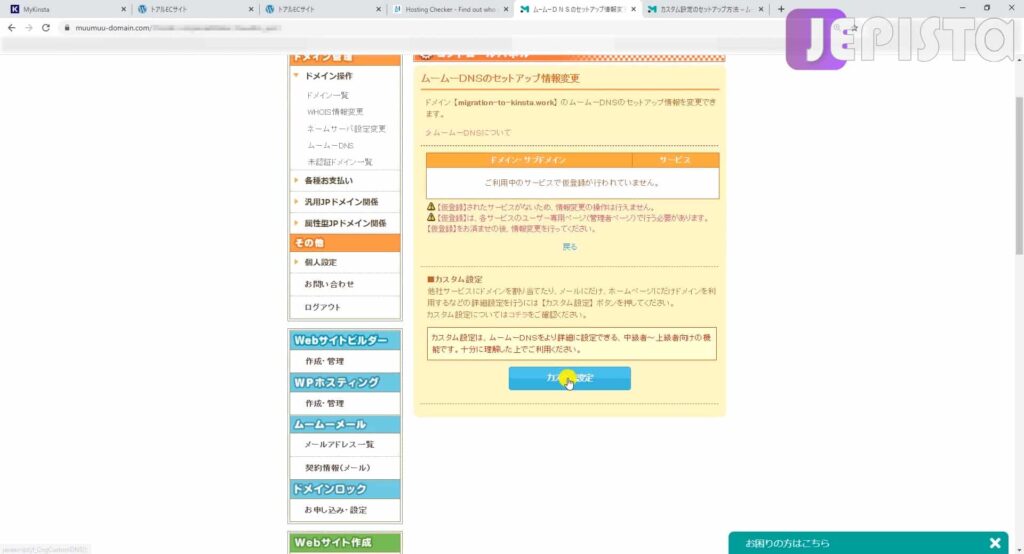Click the 戻る link
Viewport: 1024px width, 554px height.
[x=569, y=247]
